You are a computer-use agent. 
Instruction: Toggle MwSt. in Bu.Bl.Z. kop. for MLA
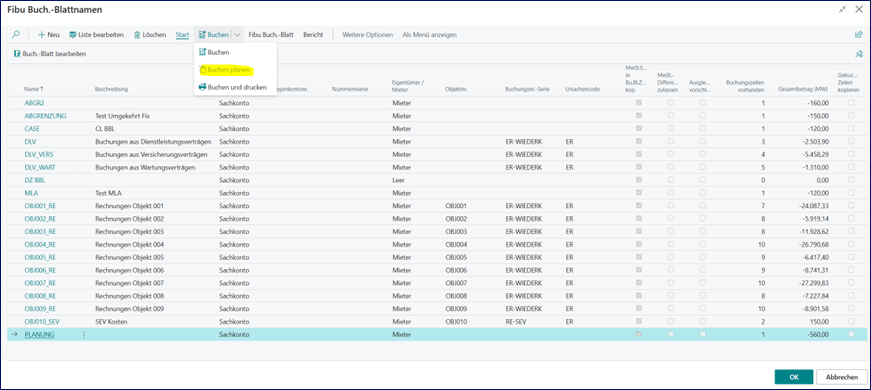point(639,192)
